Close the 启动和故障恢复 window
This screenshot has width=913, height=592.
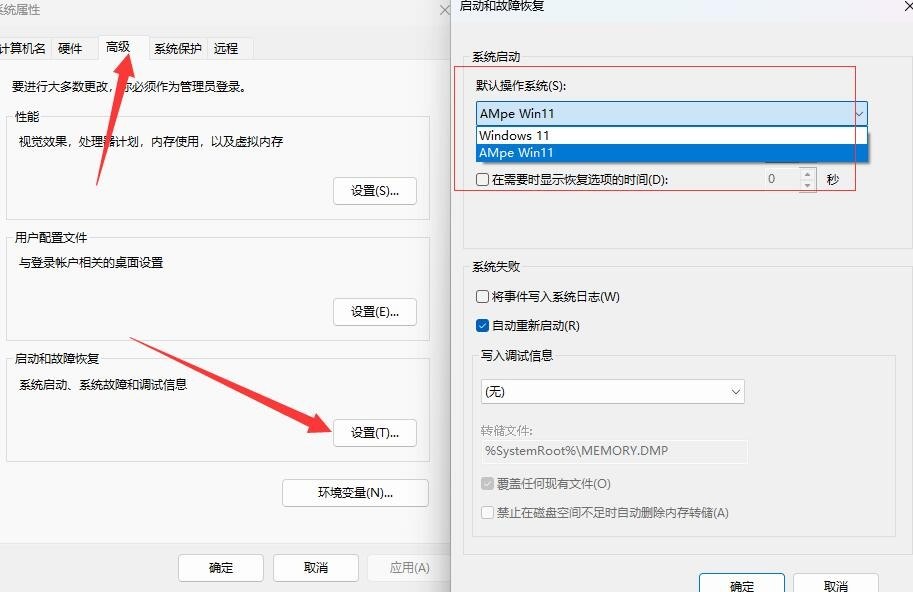coord(907,6)
